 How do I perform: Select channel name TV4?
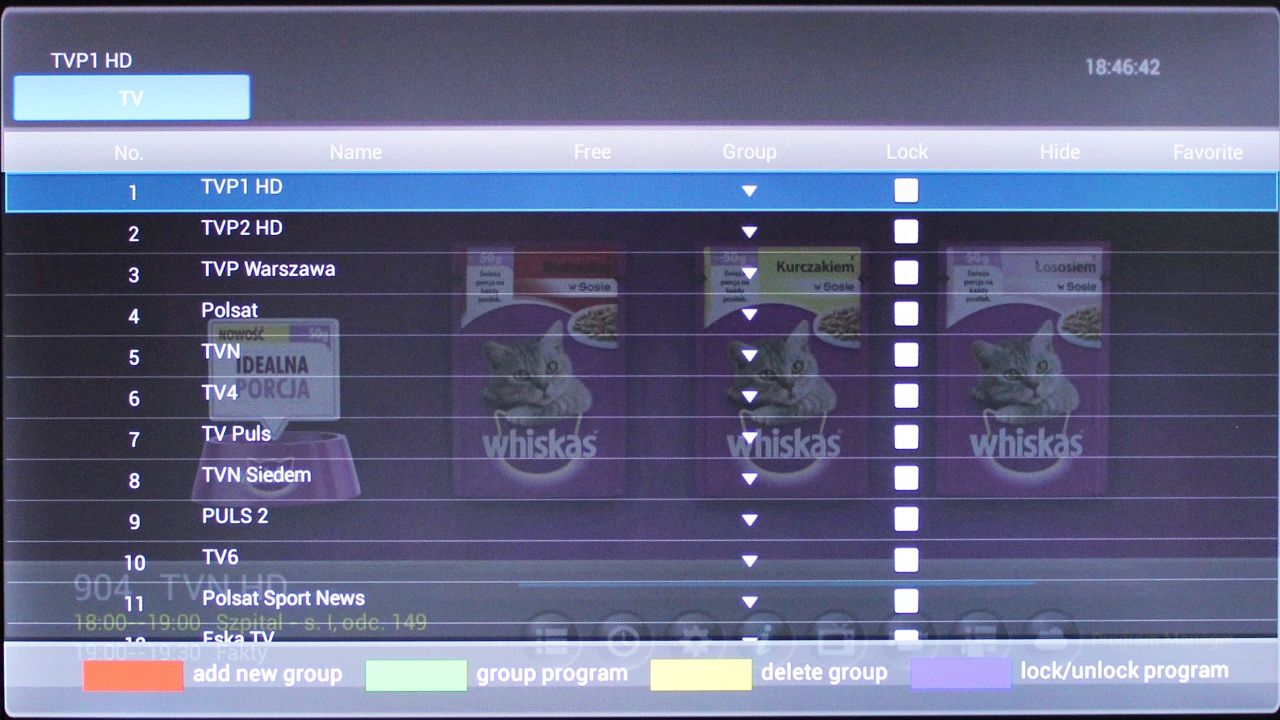point(220,392)
